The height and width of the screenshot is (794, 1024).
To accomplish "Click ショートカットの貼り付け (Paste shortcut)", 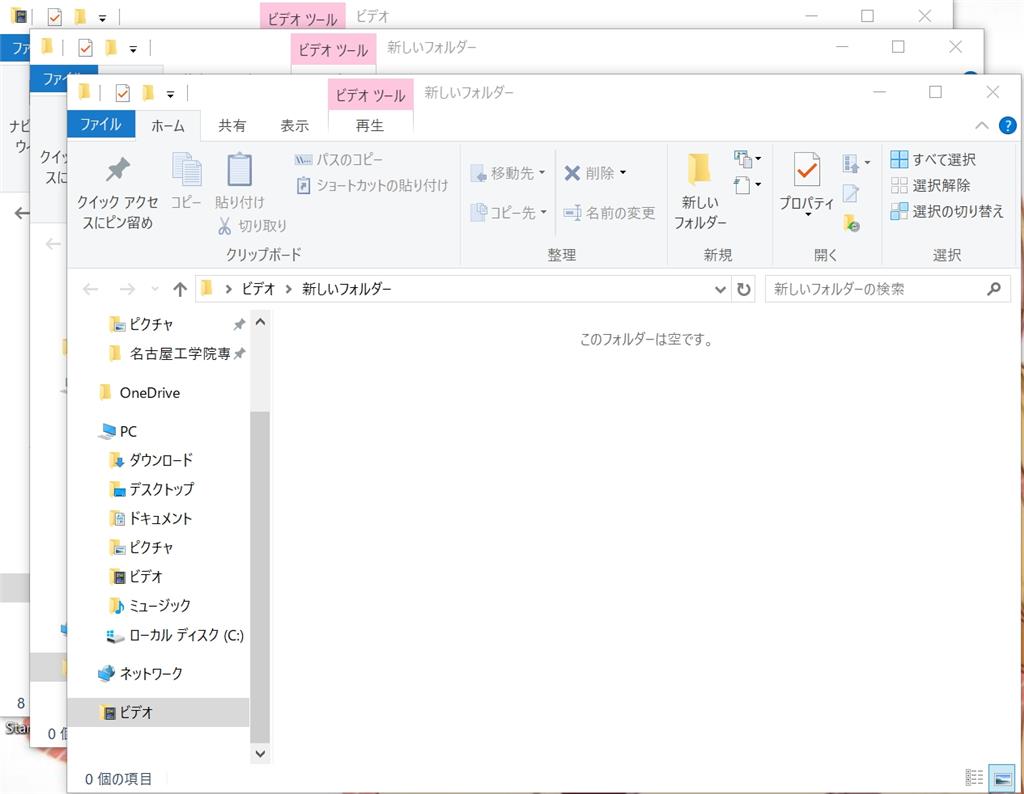I will pyautogui.click(x=372, y=185).
